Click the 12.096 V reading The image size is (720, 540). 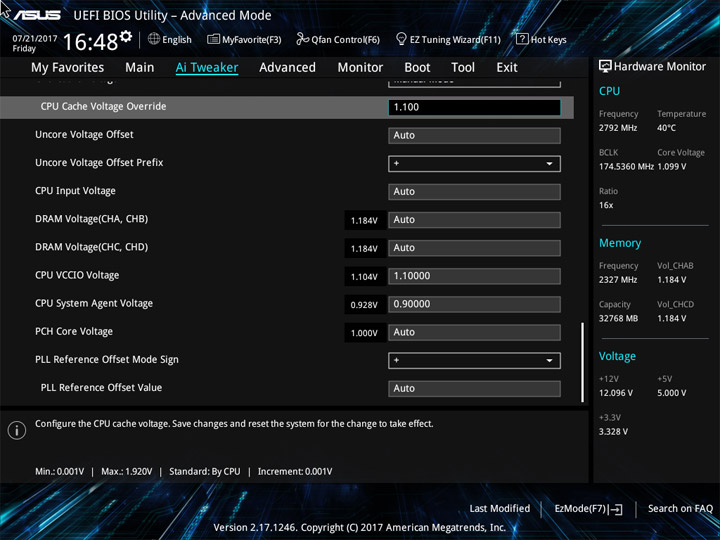(x=616, y=394)
